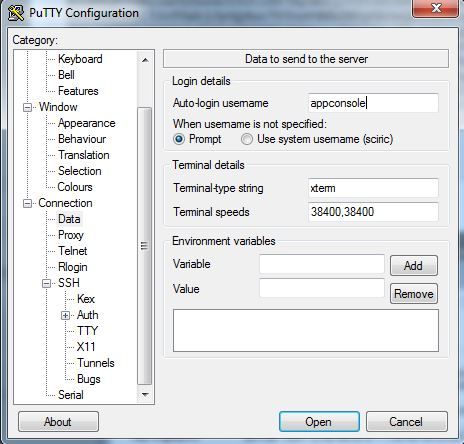Screen dimensions: 464x444
Task: Collapse the Window tree node
Action: coord(27,107)
